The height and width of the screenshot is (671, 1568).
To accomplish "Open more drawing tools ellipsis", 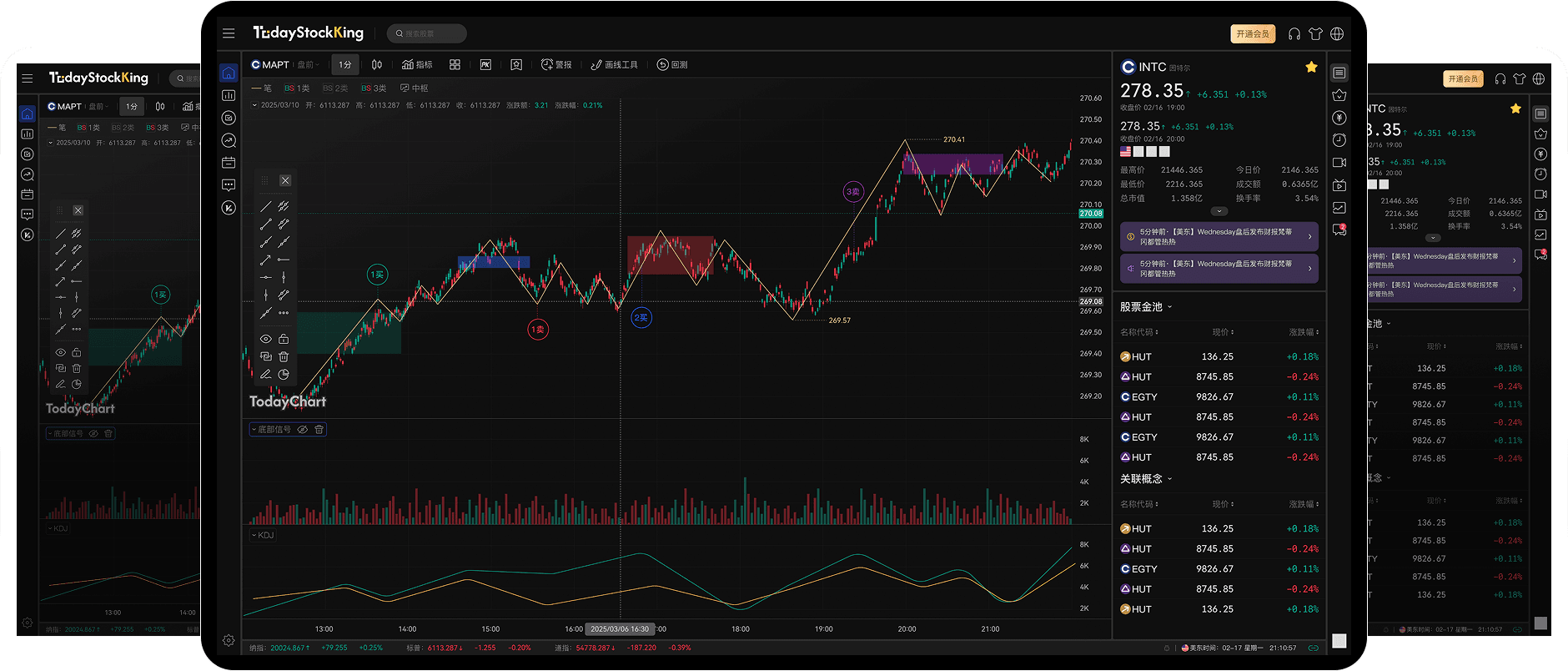I will 284,313.
